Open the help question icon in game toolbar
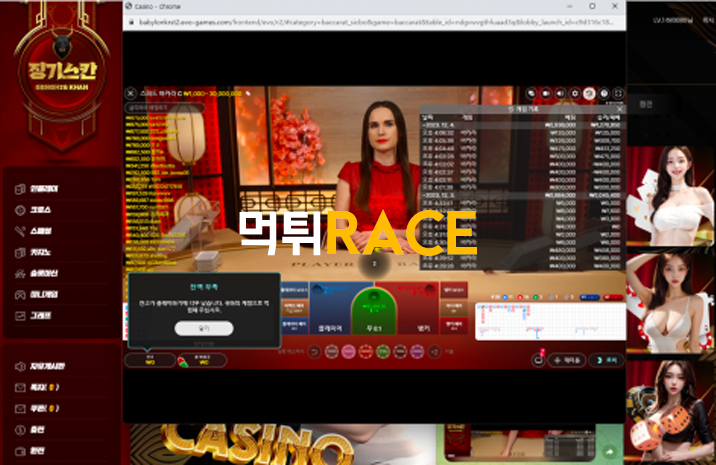Image resolution: width=716 pixels, height=465 pixels. pyautogui.click(x=604, y=93)
